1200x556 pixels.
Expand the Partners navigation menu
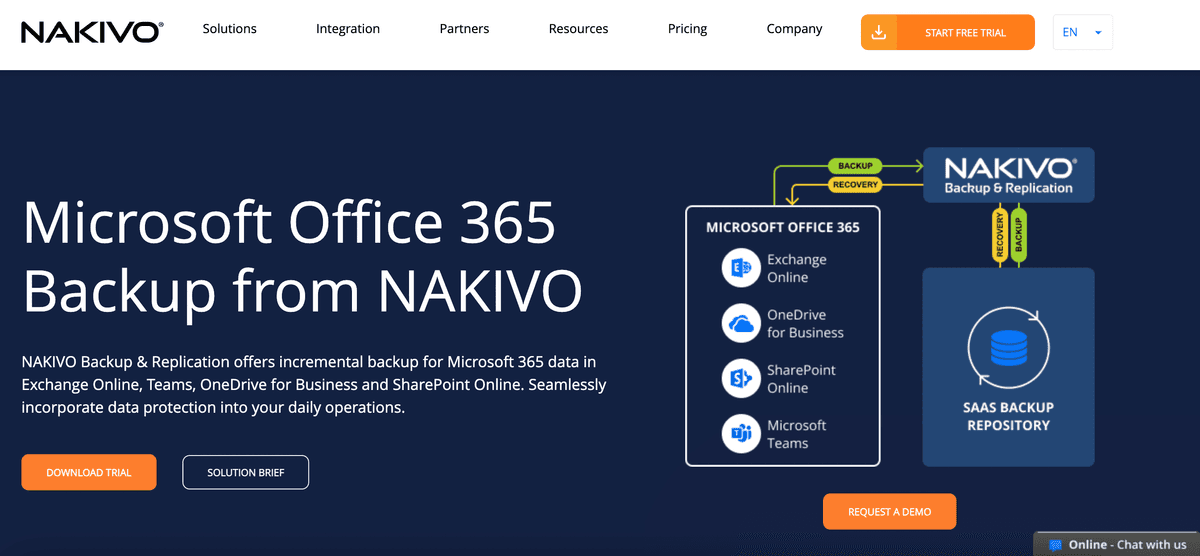coord(464,29)
